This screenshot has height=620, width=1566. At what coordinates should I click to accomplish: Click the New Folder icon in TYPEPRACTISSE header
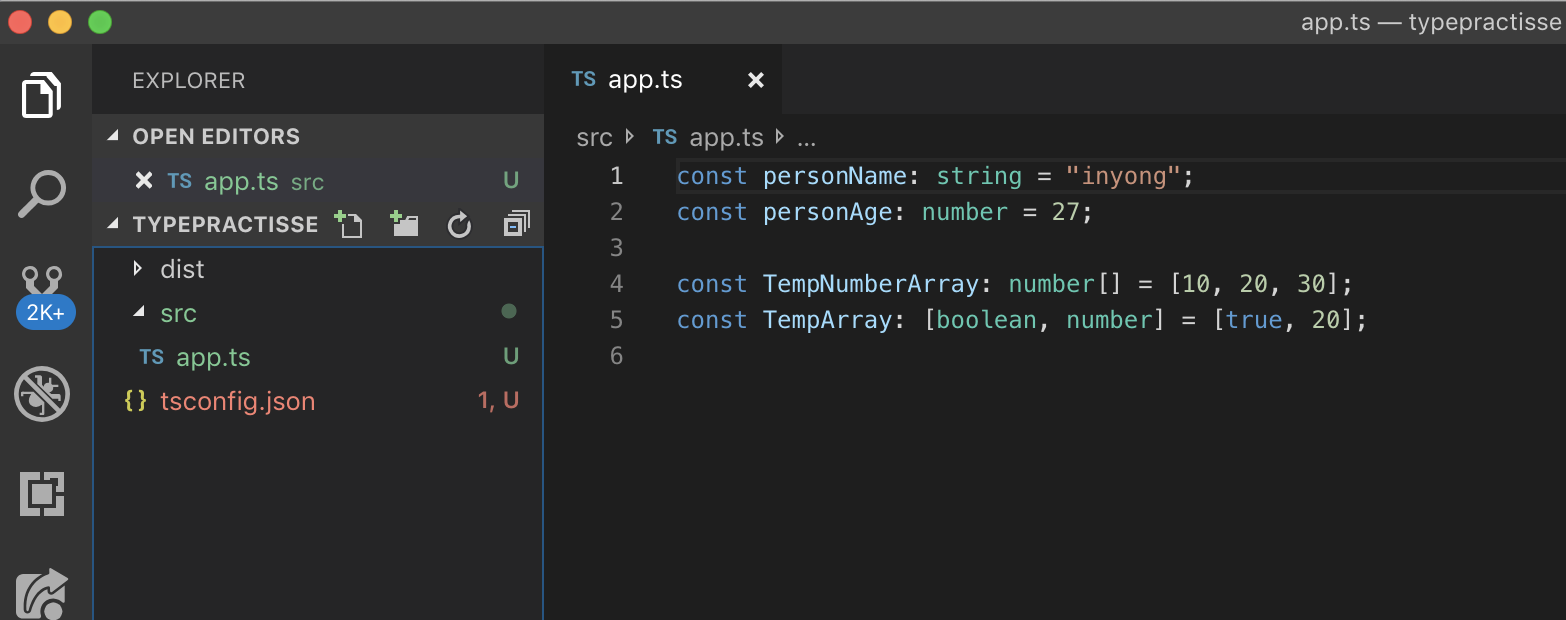click(x=404, y=224)
